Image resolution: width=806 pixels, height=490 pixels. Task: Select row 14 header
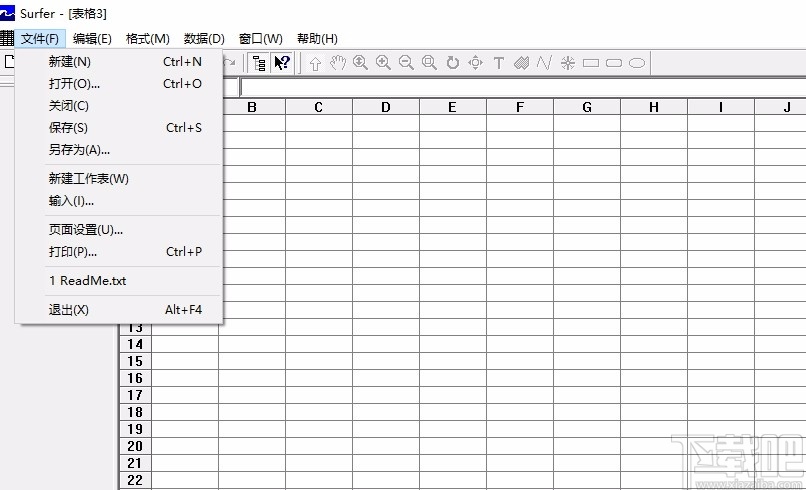coord(135,344)
